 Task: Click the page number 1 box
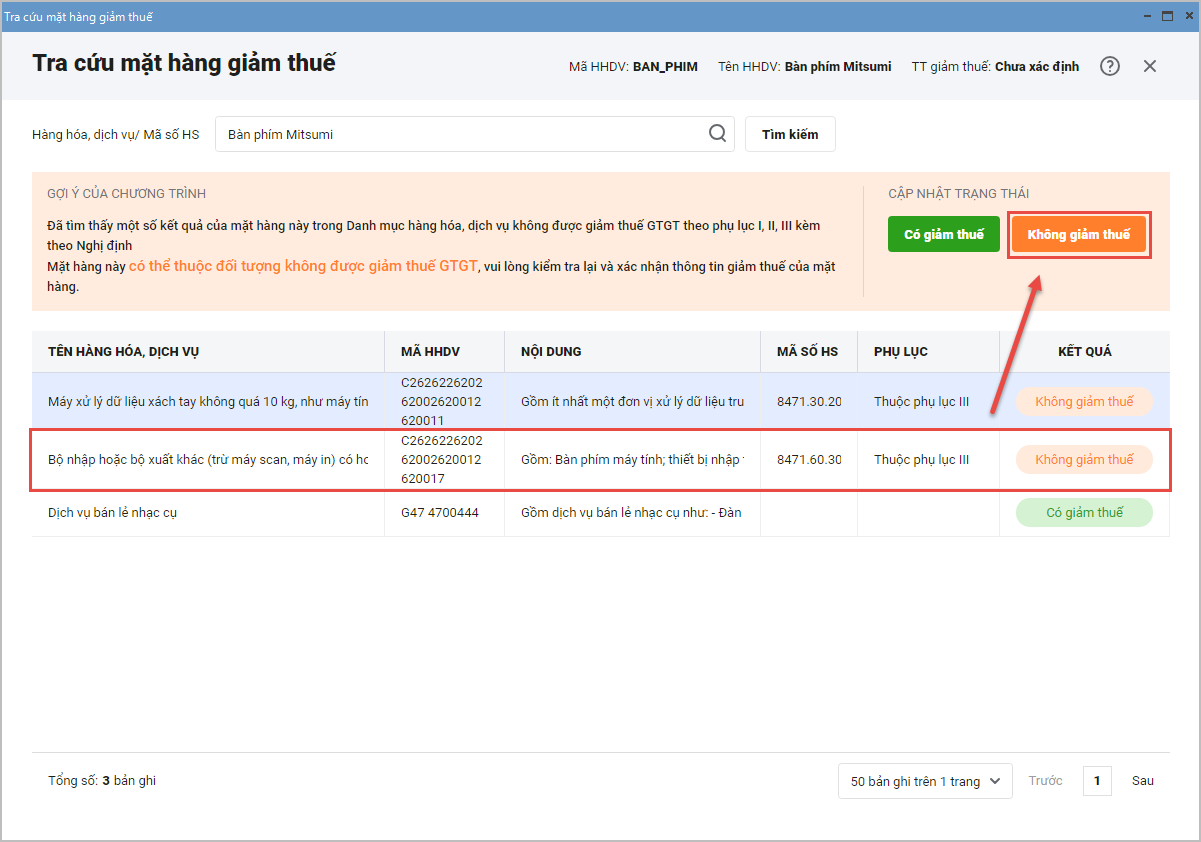1097,781
